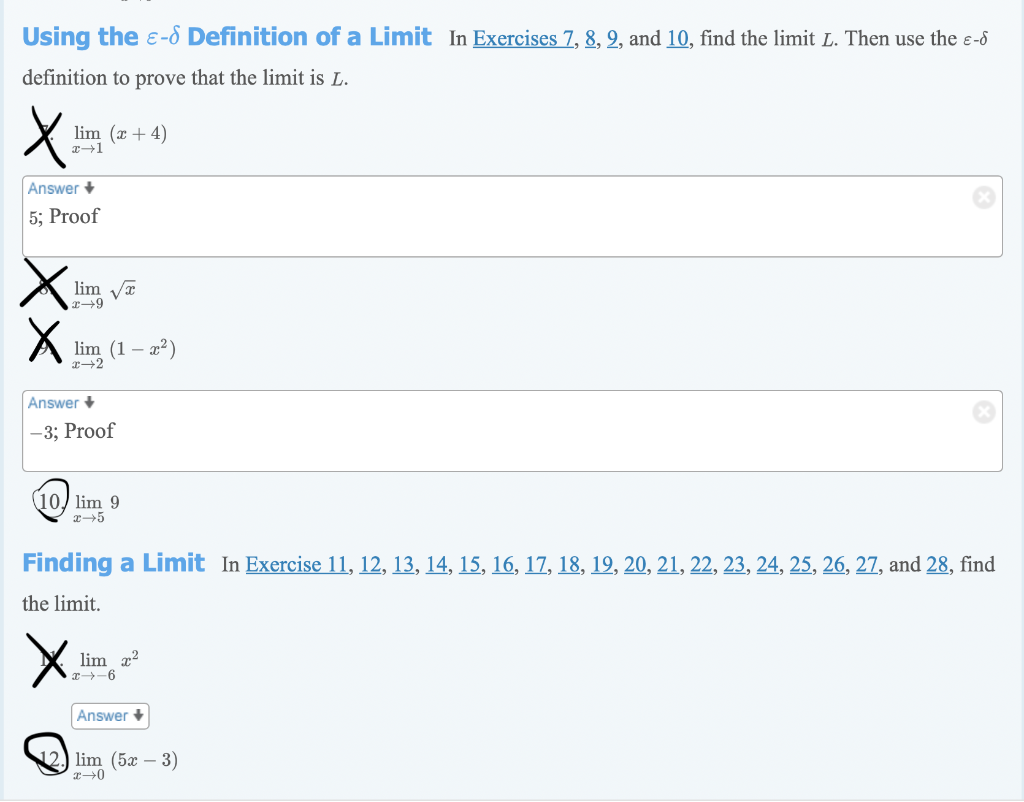The width and height of the screenshot is (1024, 802).
Task: Open the Exercises 7 link
Action: point(521,38)
